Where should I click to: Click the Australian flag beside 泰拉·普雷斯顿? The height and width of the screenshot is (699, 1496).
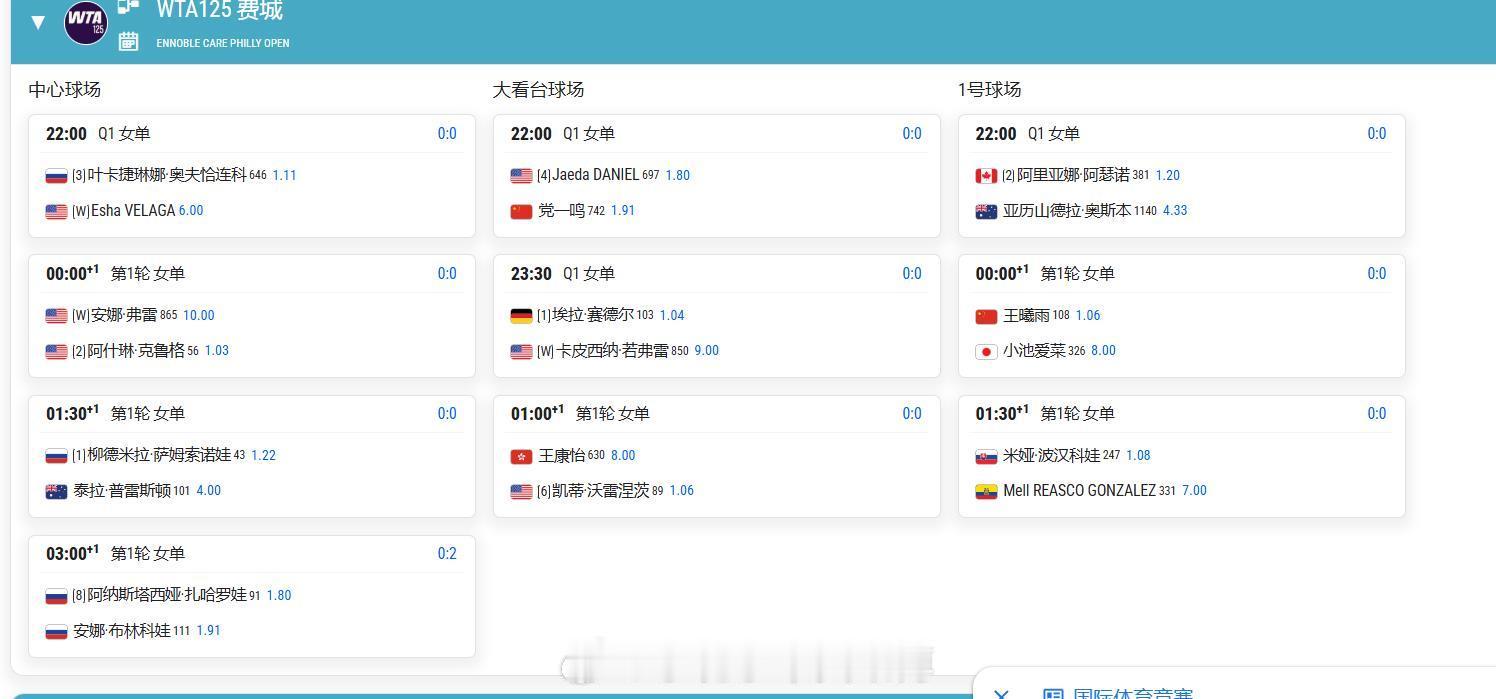(x=56, y=492)
